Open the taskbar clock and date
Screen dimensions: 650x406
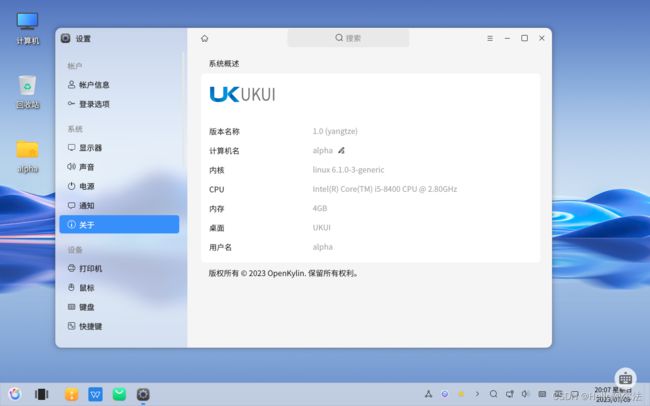click(613, 394)
